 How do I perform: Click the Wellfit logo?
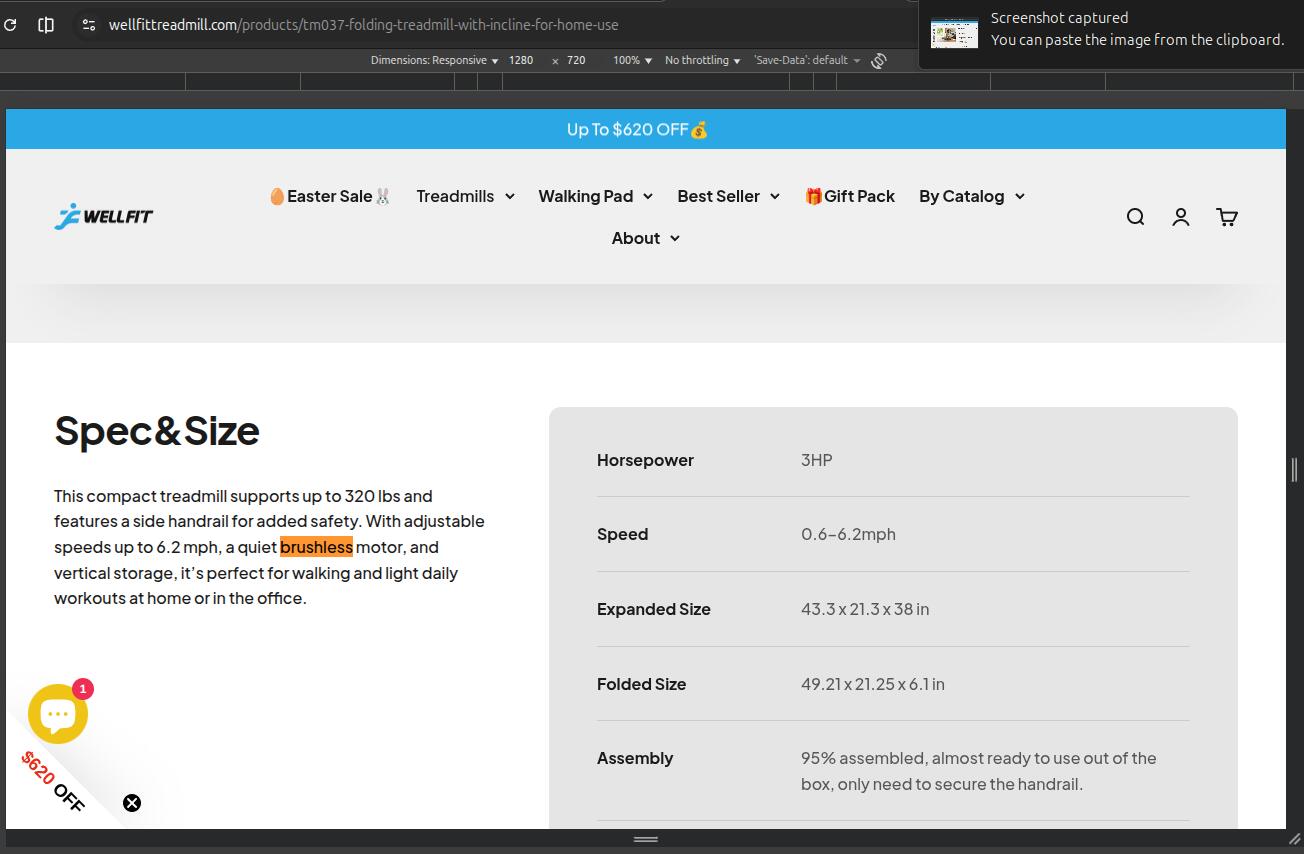click(x=104, y=216)
